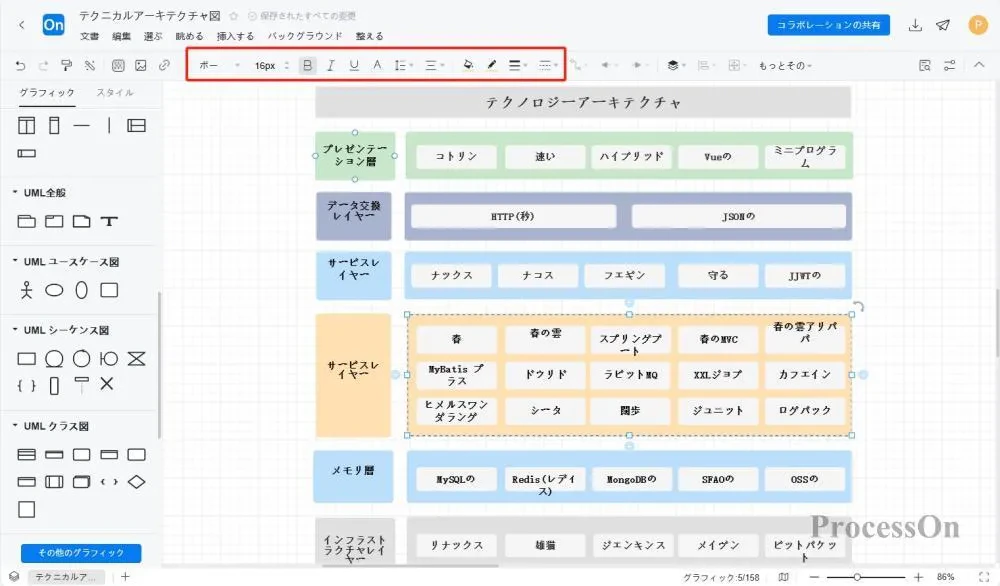The height and width of the screenshot is (586, 1000).
Task: Open the バックグラウンド menu
Action: pyautogui.click(x=303, y=34)
